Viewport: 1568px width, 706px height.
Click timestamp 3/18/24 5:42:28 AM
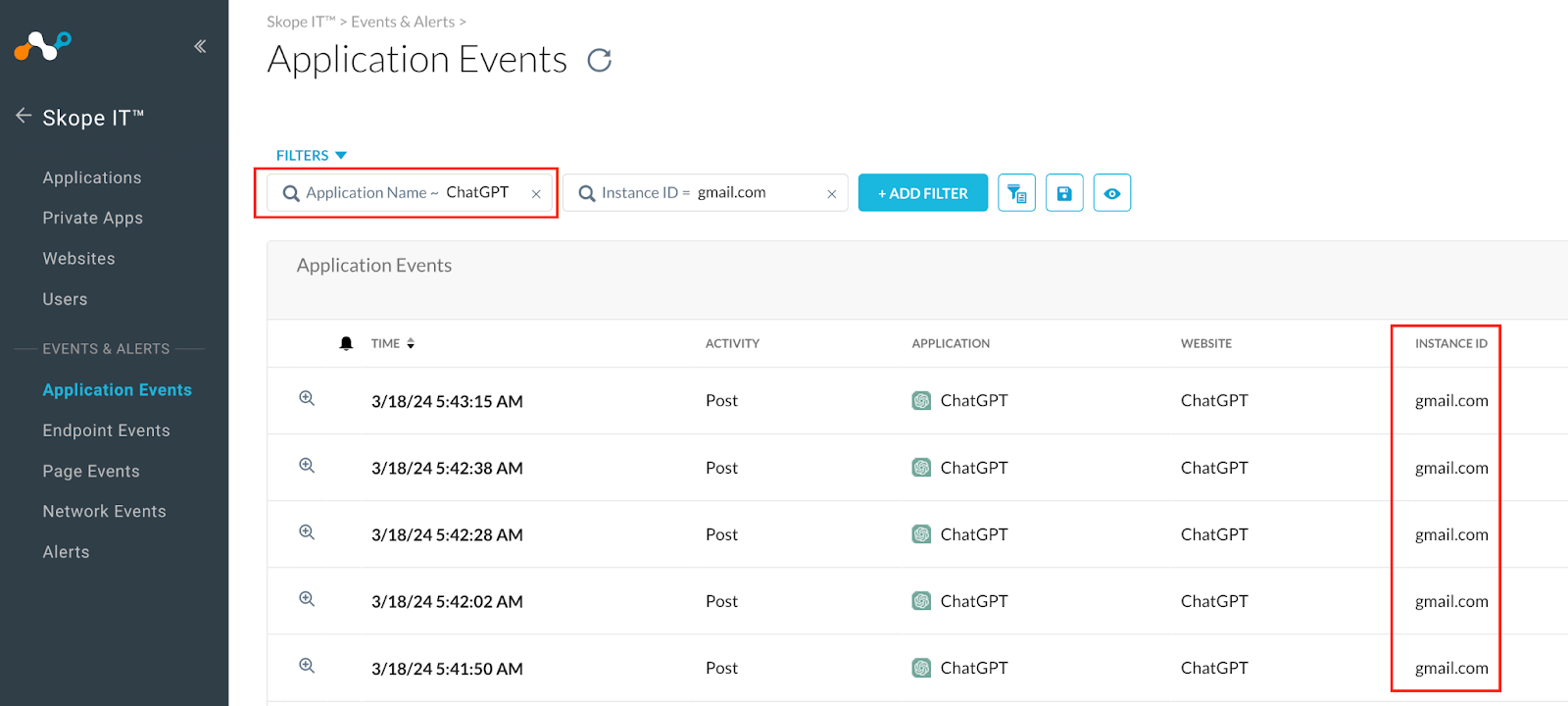pos(447,534)
